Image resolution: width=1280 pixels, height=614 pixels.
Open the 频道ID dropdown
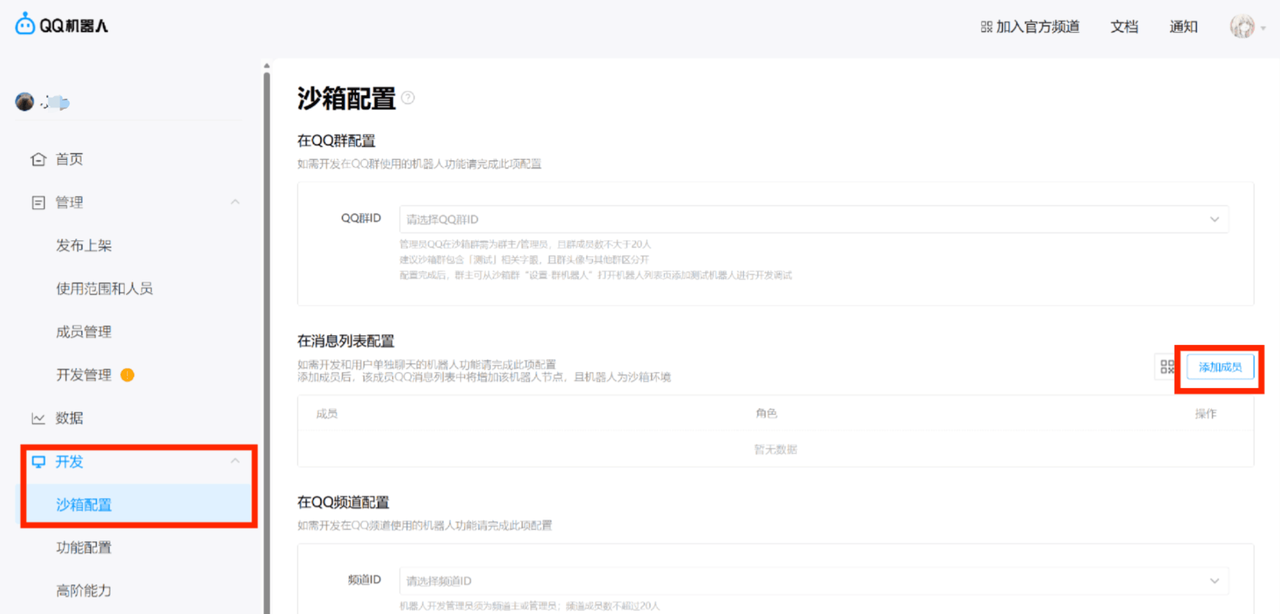[x=813, y=581]
